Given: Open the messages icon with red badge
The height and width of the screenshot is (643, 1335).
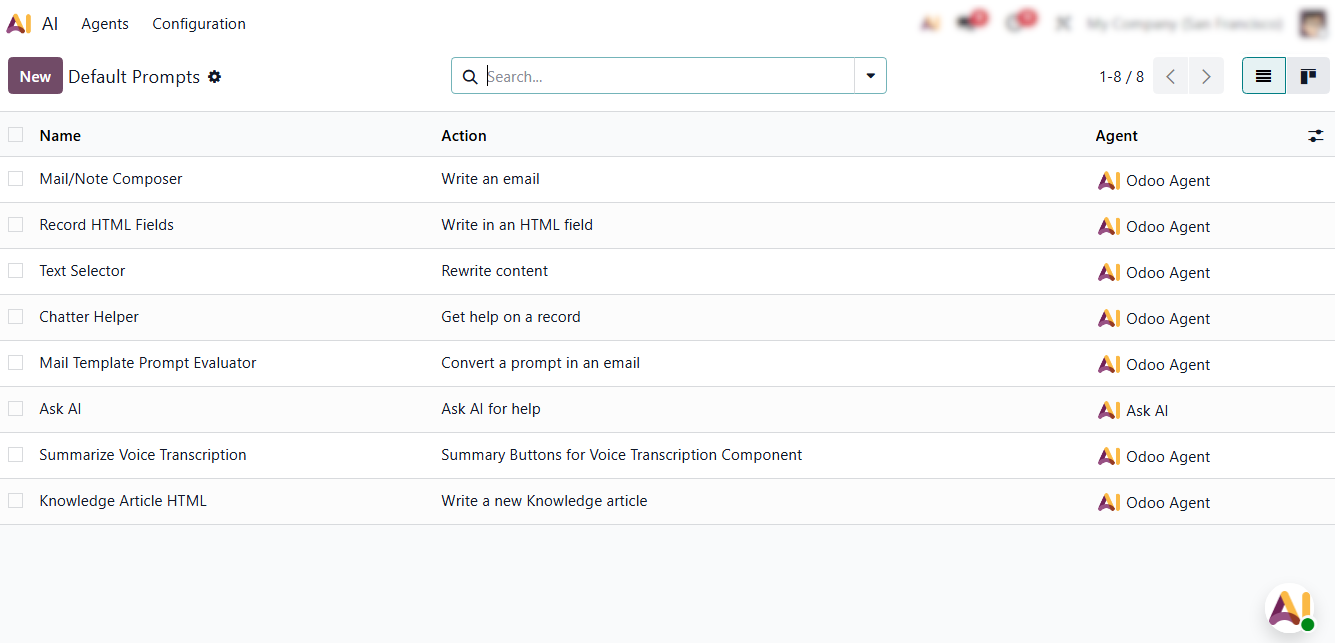Looking at the screenshot, I should tap(969, 24).
